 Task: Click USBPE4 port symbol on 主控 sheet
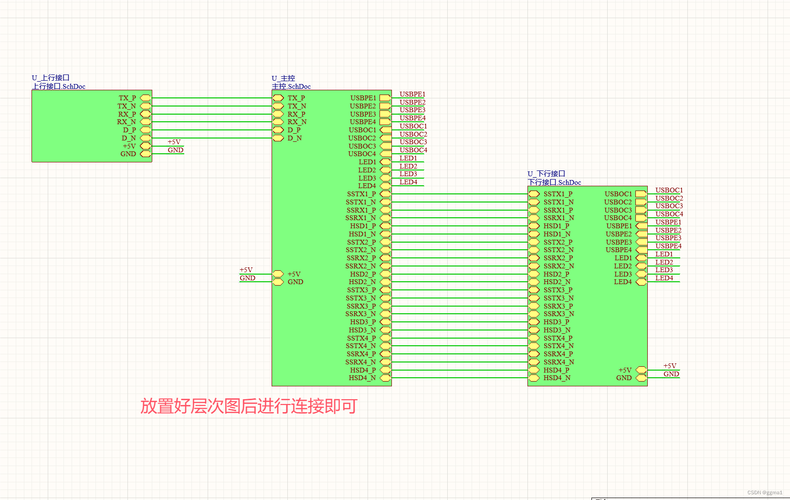[385, 121]
